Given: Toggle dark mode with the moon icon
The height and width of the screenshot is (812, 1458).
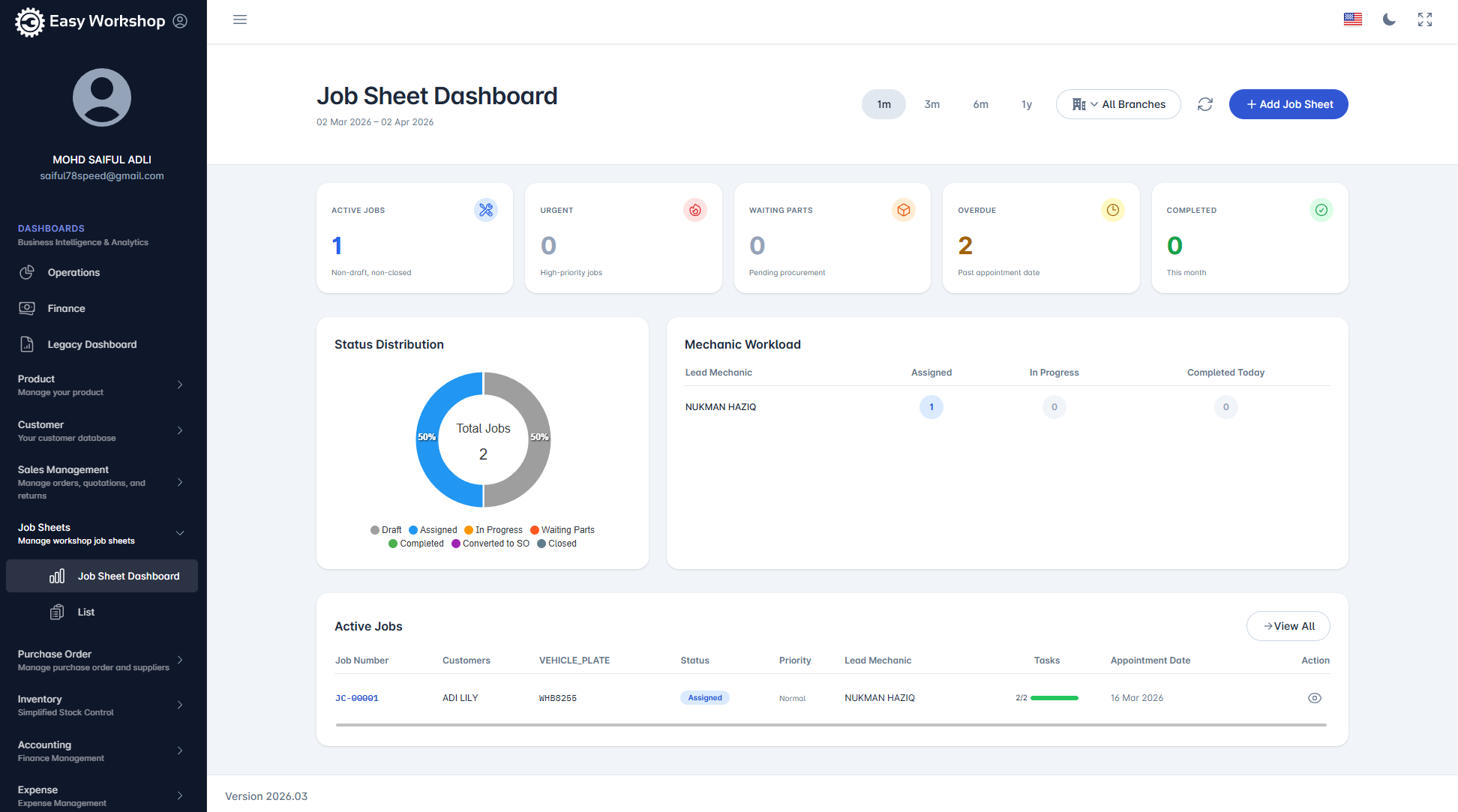Looking at the screenshot, I should pos(1389,19).
